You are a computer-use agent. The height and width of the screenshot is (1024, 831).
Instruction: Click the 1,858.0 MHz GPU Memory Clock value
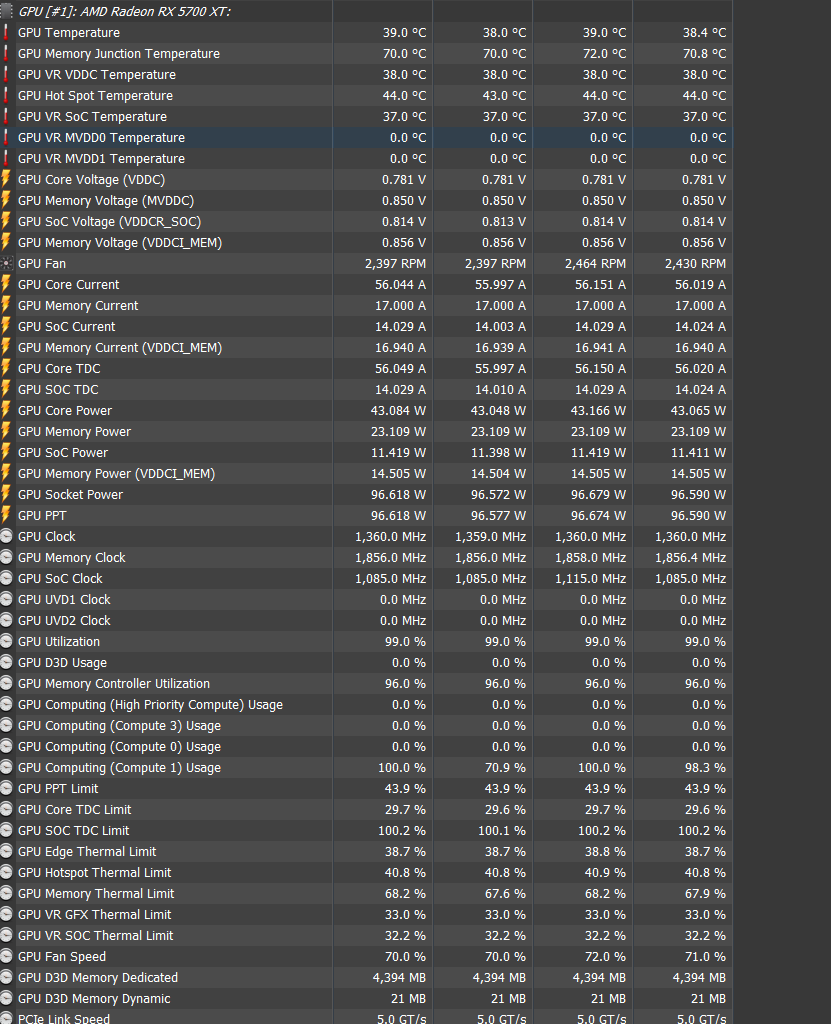591,558
